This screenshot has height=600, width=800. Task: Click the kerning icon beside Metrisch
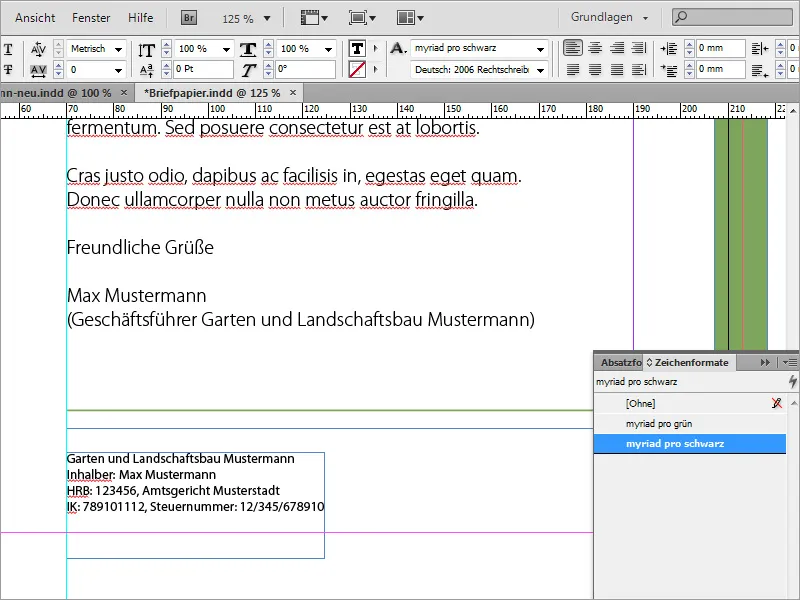(38, 49)
